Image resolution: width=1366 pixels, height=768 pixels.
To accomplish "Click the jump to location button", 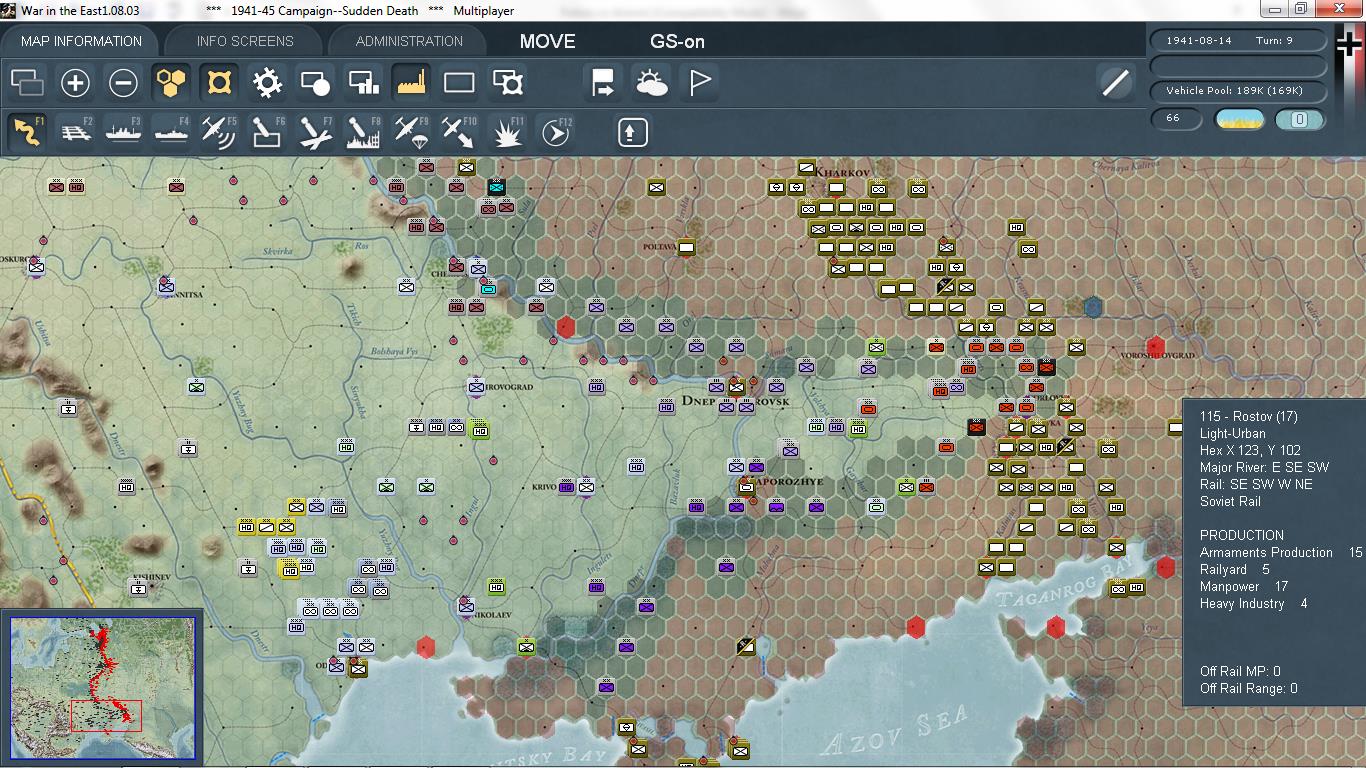I will pos(602,82).
